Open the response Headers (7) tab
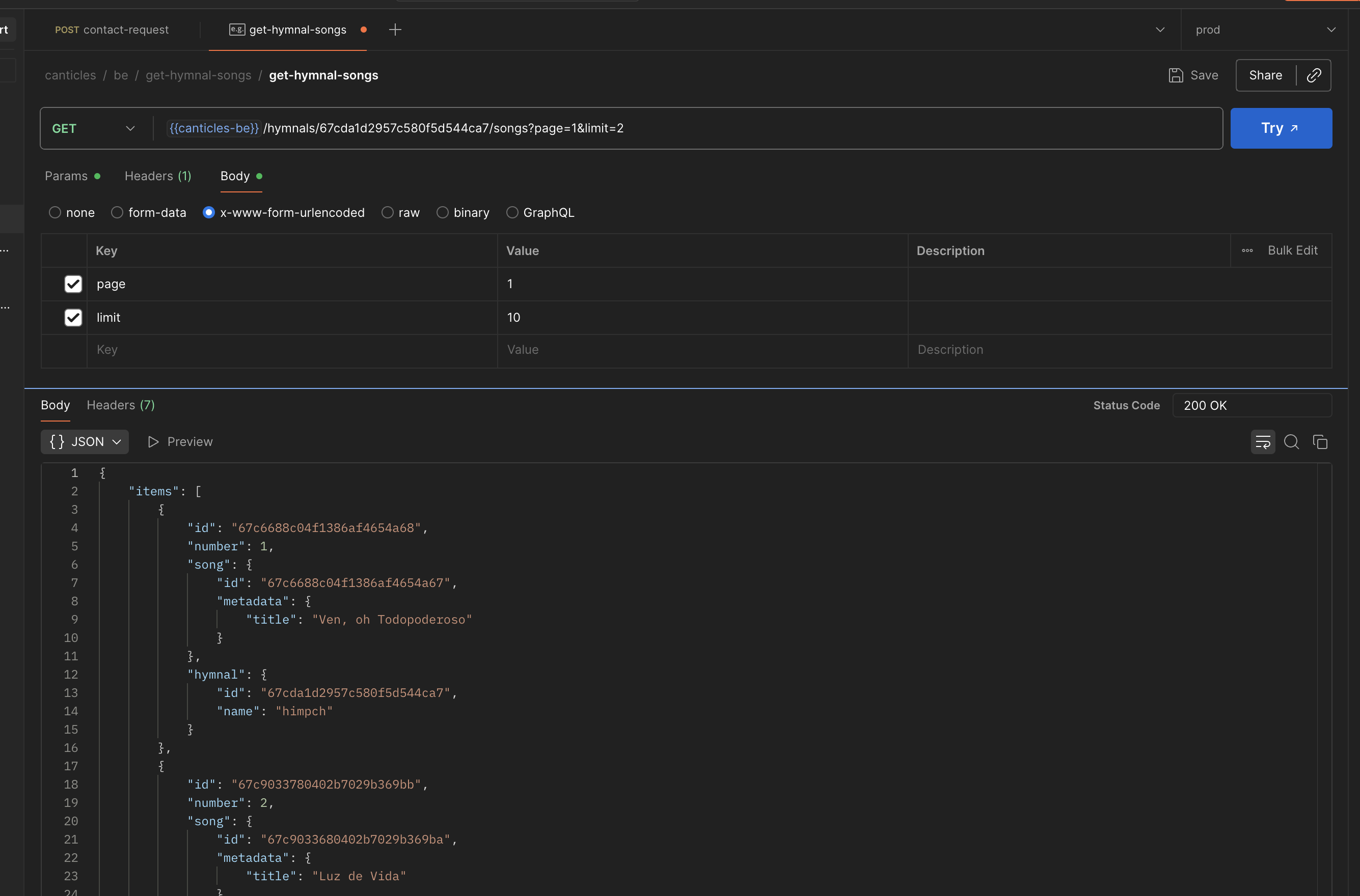This screenshot has height=896, width=1360. pyautogui.click(x=121, y=405)
